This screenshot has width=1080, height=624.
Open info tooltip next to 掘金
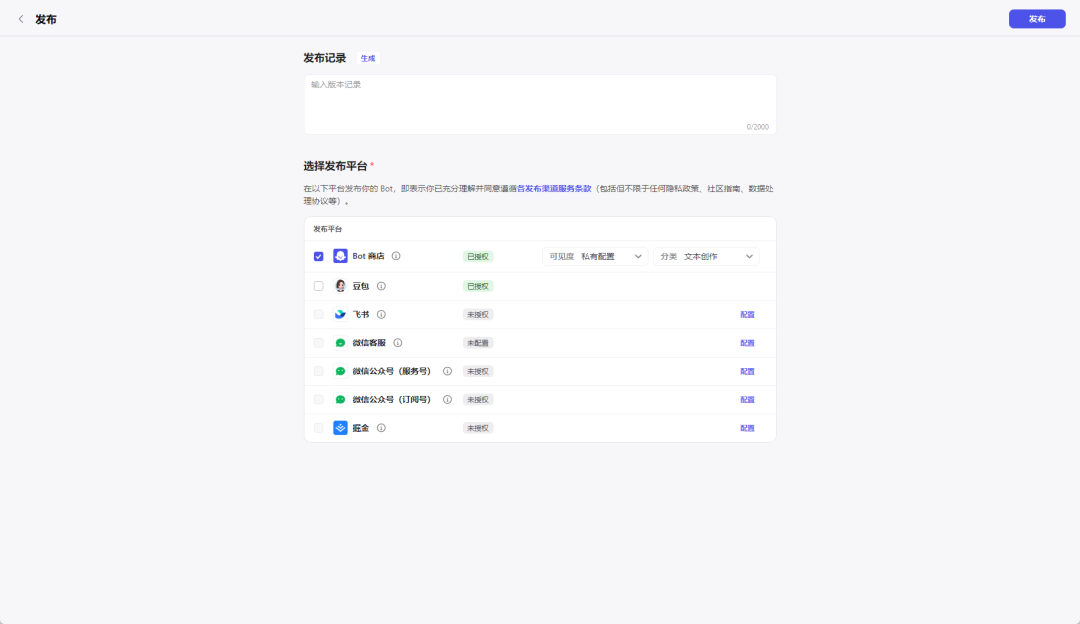point(381,428)
